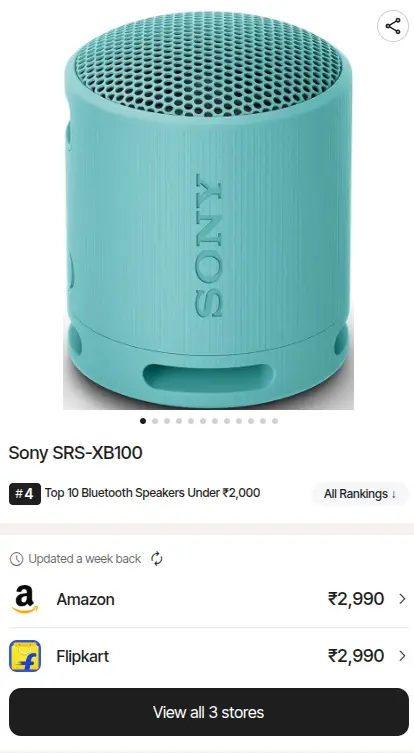Open the Flipkart row chevron arrow

pos(402,656)
